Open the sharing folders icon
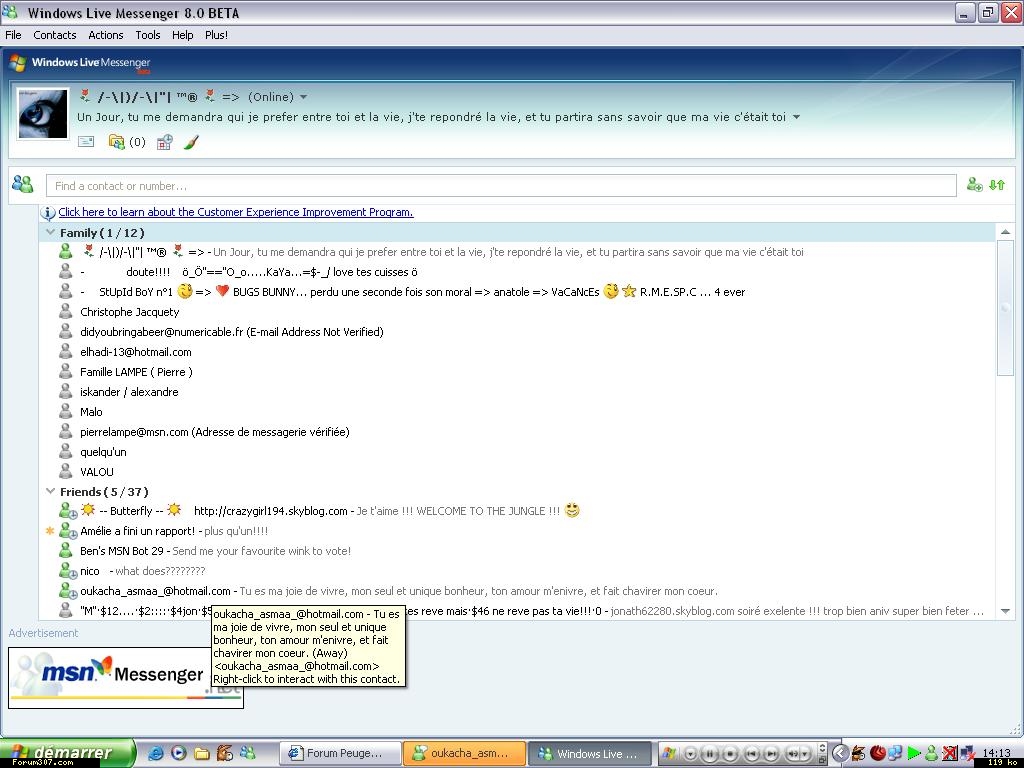Screen dimensions: 1024x768 116,142
